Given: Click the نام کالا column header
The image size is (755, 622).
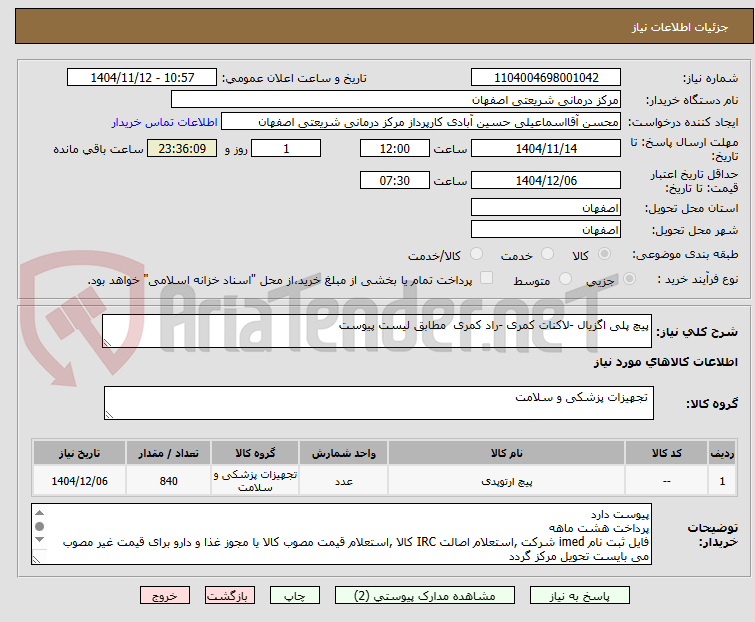Looking at the screenshot, I should (507, 453).
